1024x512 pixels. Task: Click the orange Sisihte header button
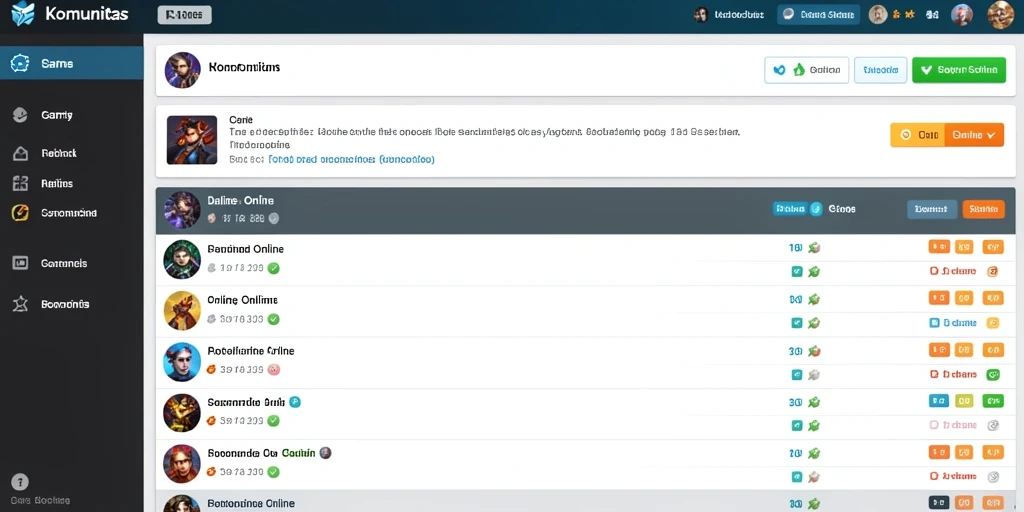click(984, 209)
